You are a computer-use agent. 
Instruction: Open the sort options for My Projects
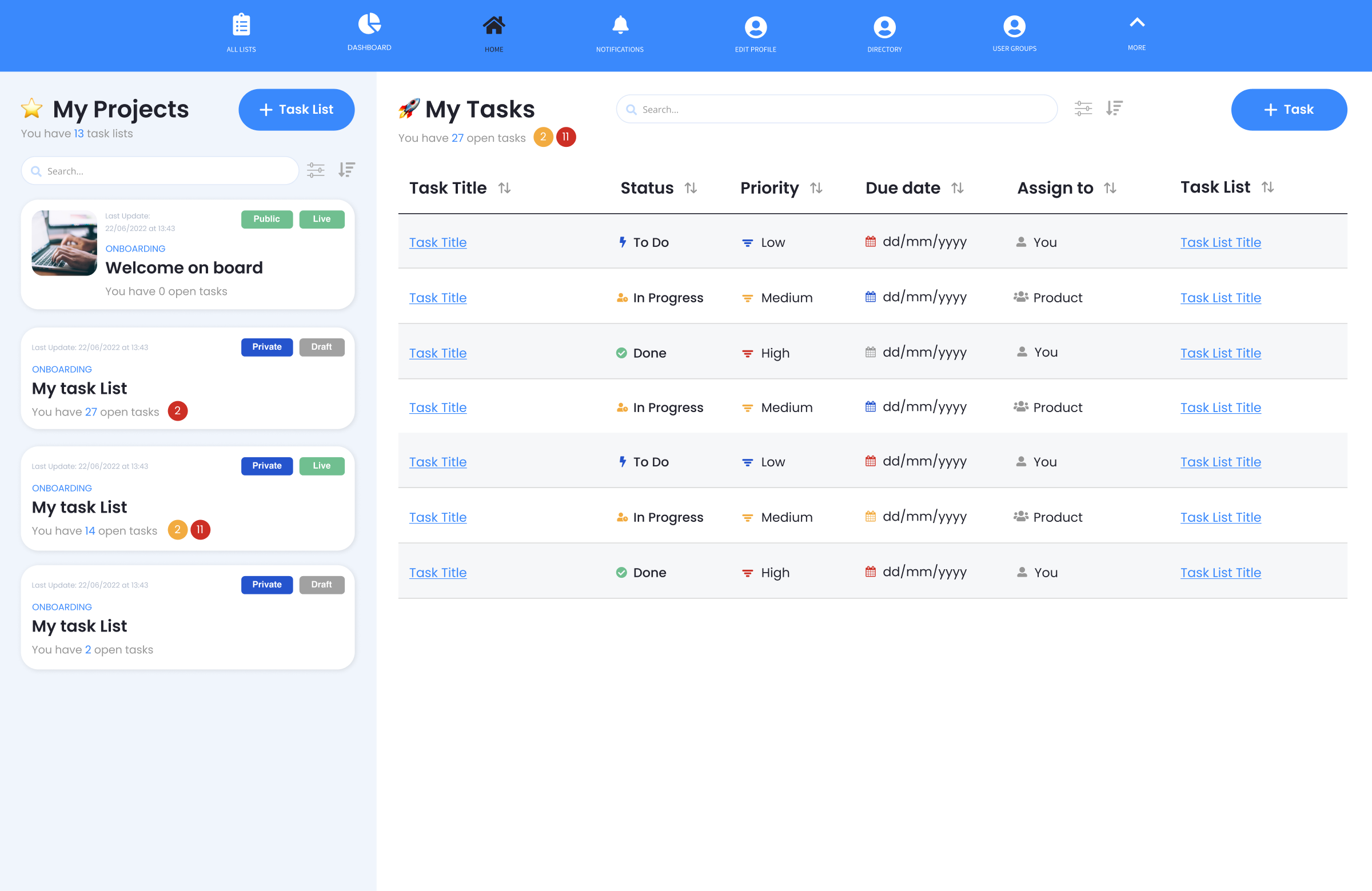pos(346,169)
